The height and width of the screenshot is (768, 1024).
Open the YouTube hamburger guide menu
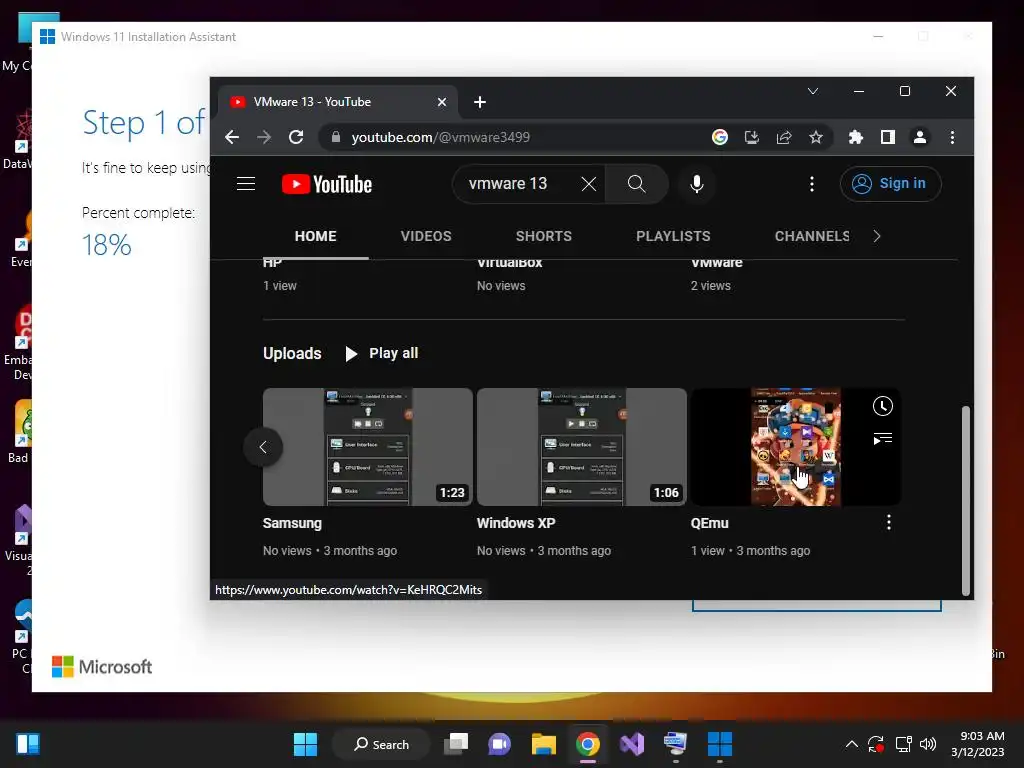tap(246, 184)
